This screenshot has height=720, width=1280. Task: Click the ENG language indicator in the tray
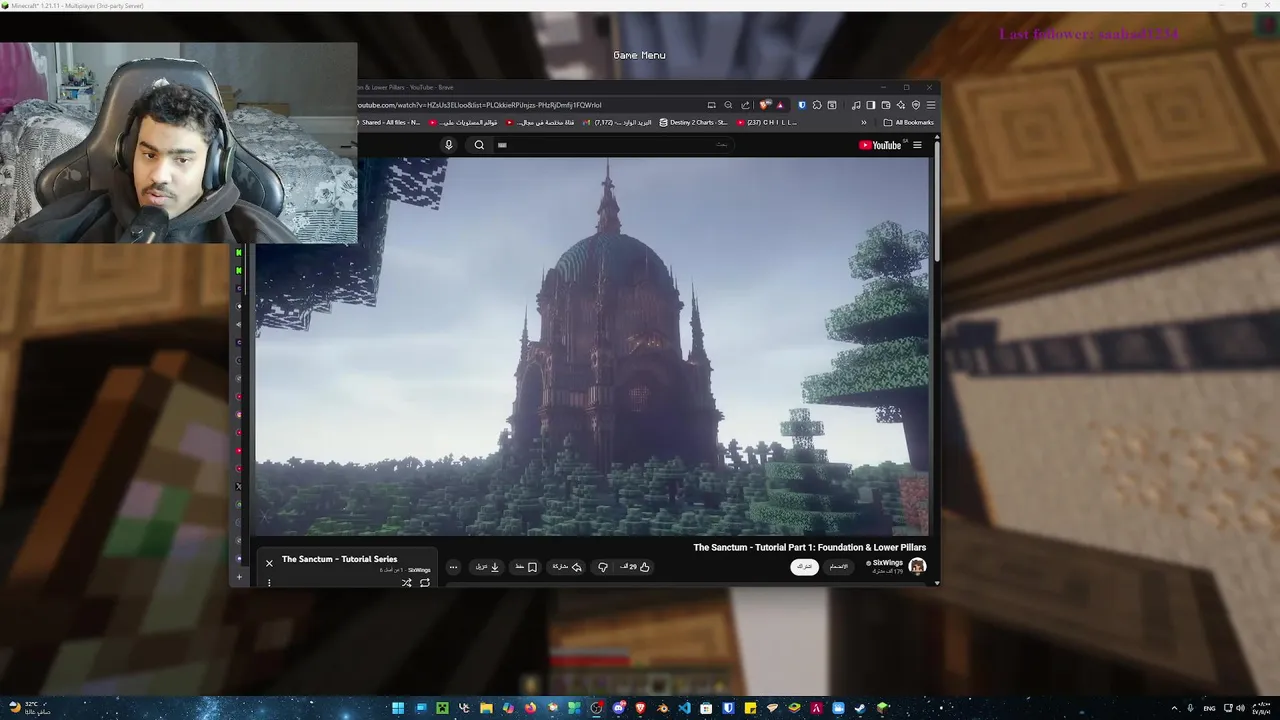pos(1210,708)
